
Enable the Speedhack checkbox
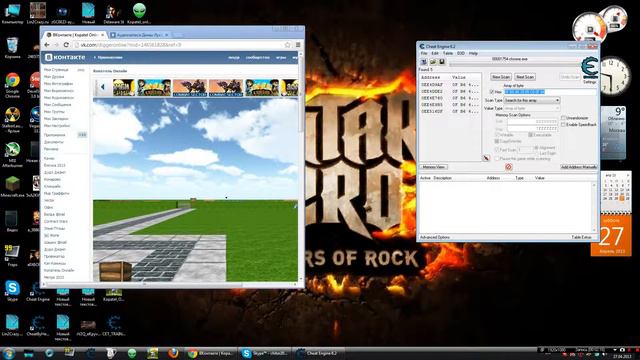click(563, 124)
